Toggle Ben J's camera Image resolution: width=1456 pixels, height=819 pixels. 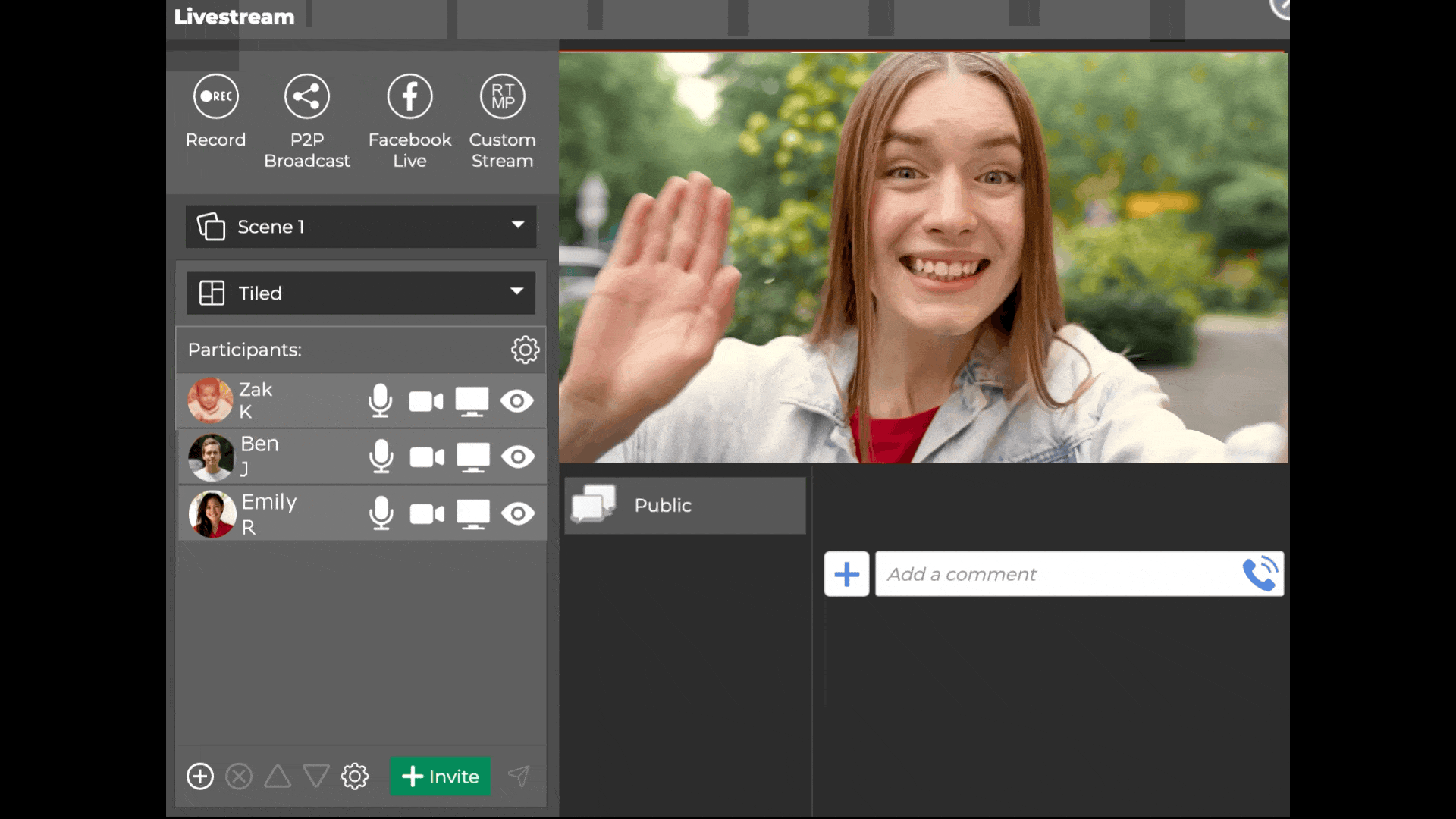pos(427,457)
